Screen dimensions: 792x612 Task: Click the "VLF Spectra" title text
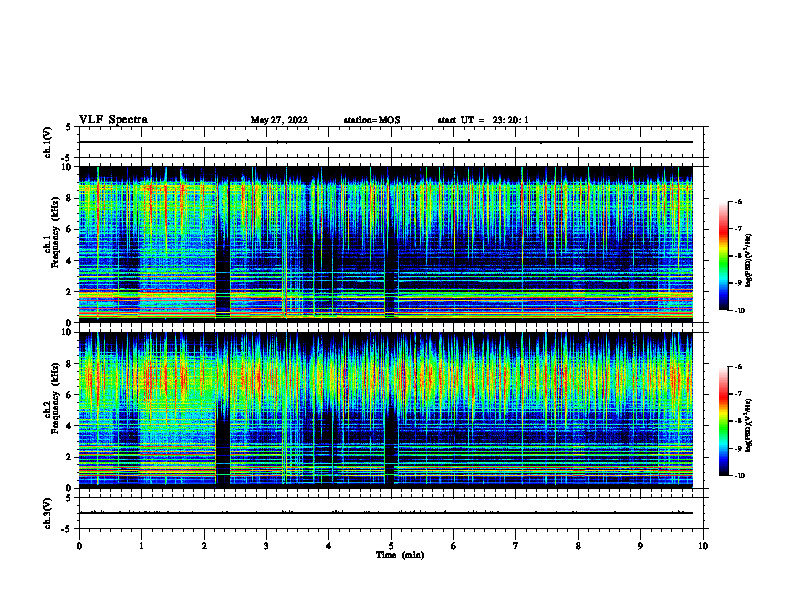(x=113, y=120)
